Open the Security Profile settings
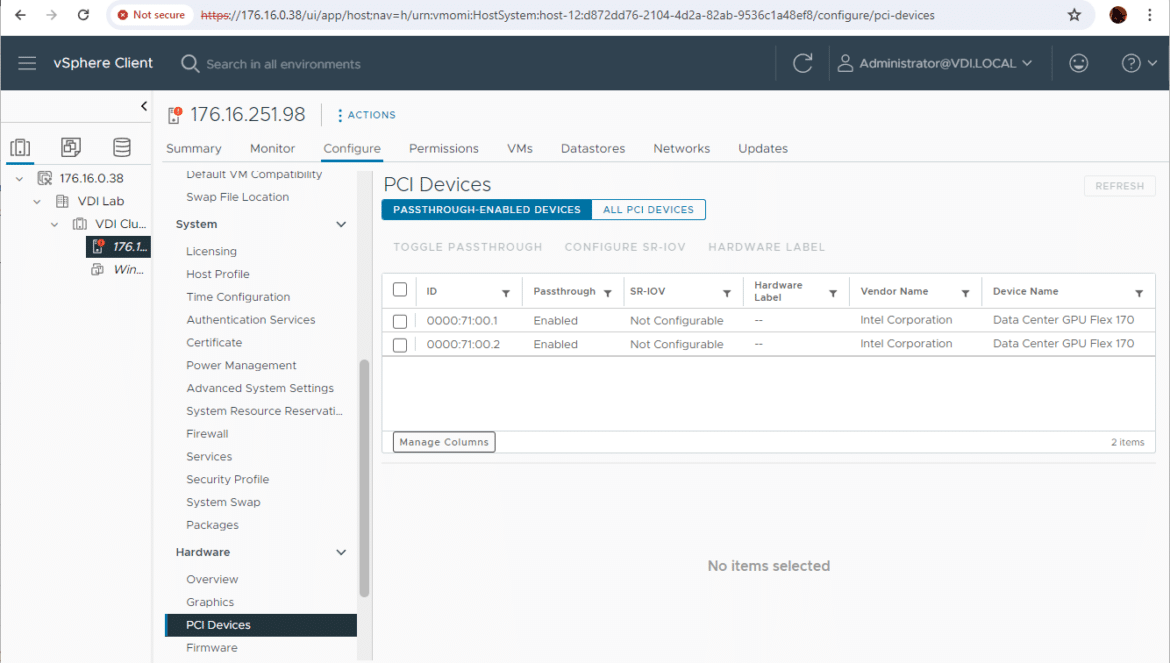This screenshot has width=1170, height=663. pyautogui.click(x=228, y=480)
